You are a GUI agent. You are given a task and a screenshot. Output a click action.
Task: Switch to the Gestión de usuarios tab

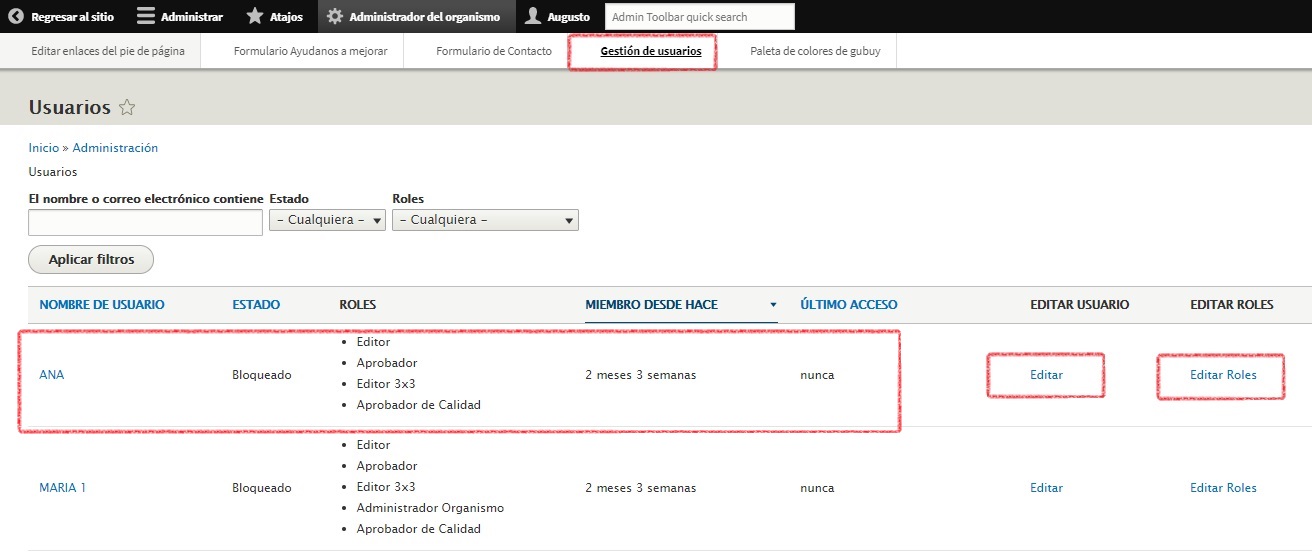650,51
